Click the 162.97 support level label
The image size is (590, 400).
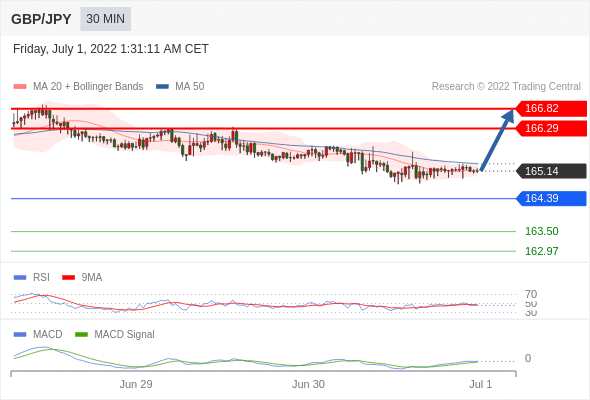pyautogui.click(x=541, y=251)
